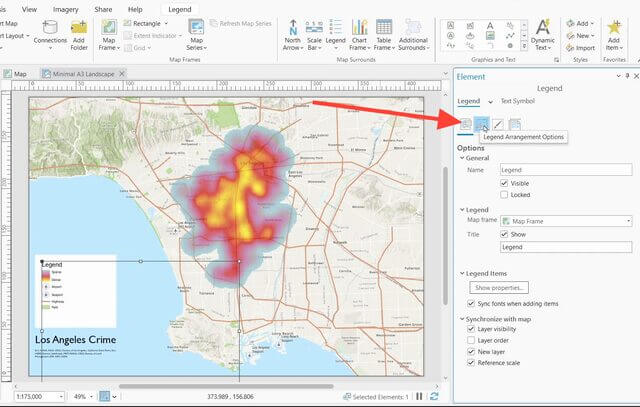Click the Refresh Map Series button
This screenshot has width=640, height=407.
pyautogui.click(x=240, y=24)
